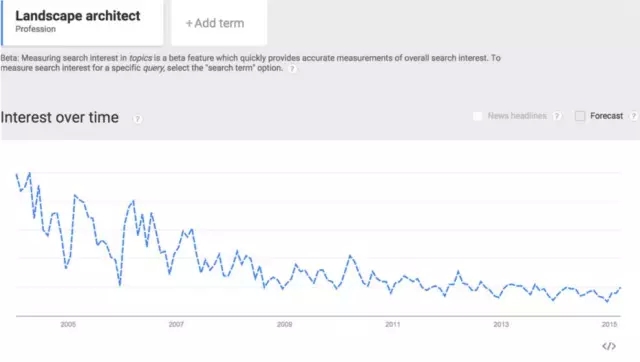Click the 2015 label on time axis
This screenshot has height=362, width=640.
[x=609, y=324]
